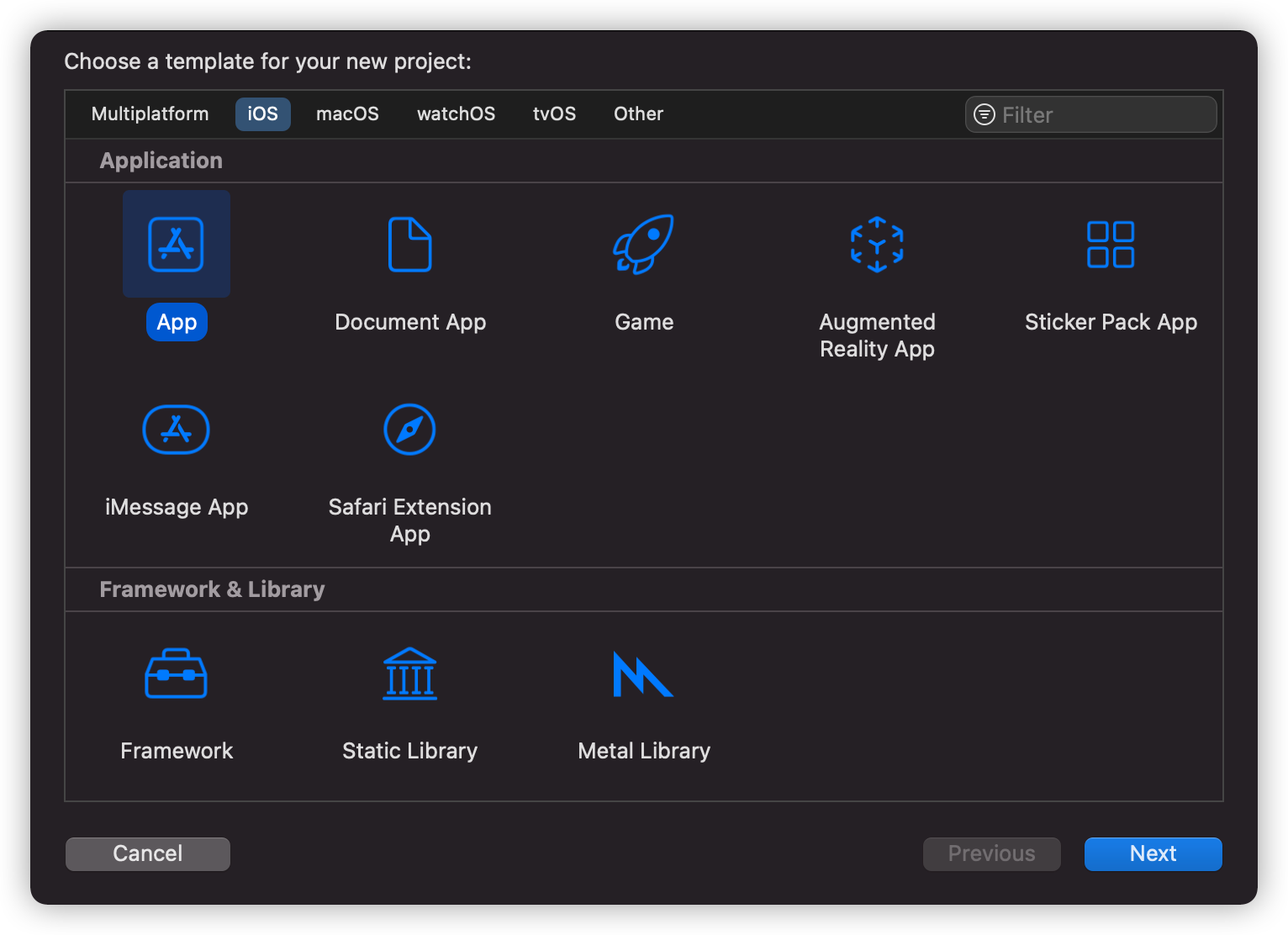Select the App template icon
The image size is (1288, 935).
coord(177,244)
